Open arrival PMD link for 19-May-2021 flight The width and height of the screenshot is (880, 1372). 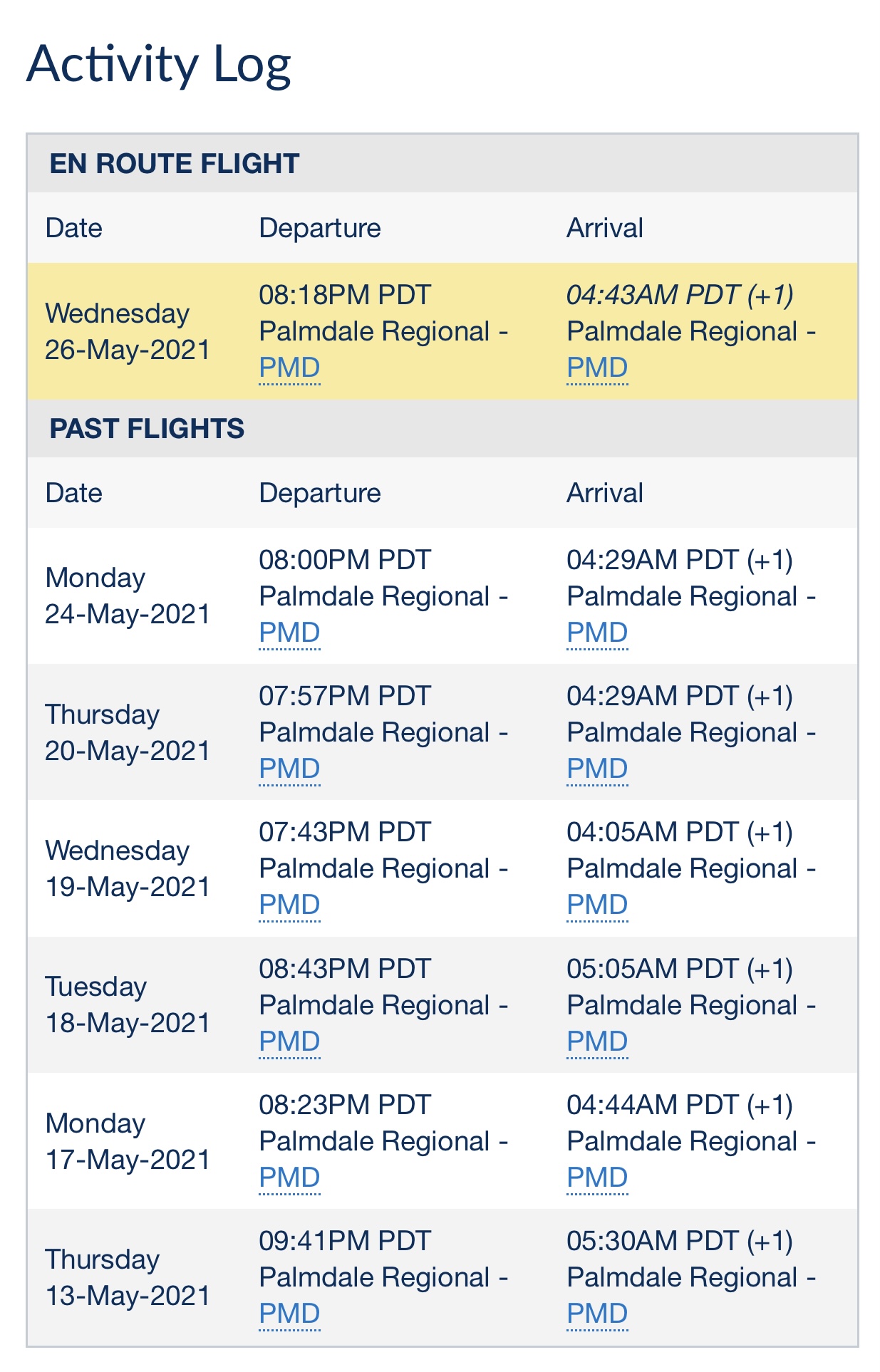tap(597, 905)
